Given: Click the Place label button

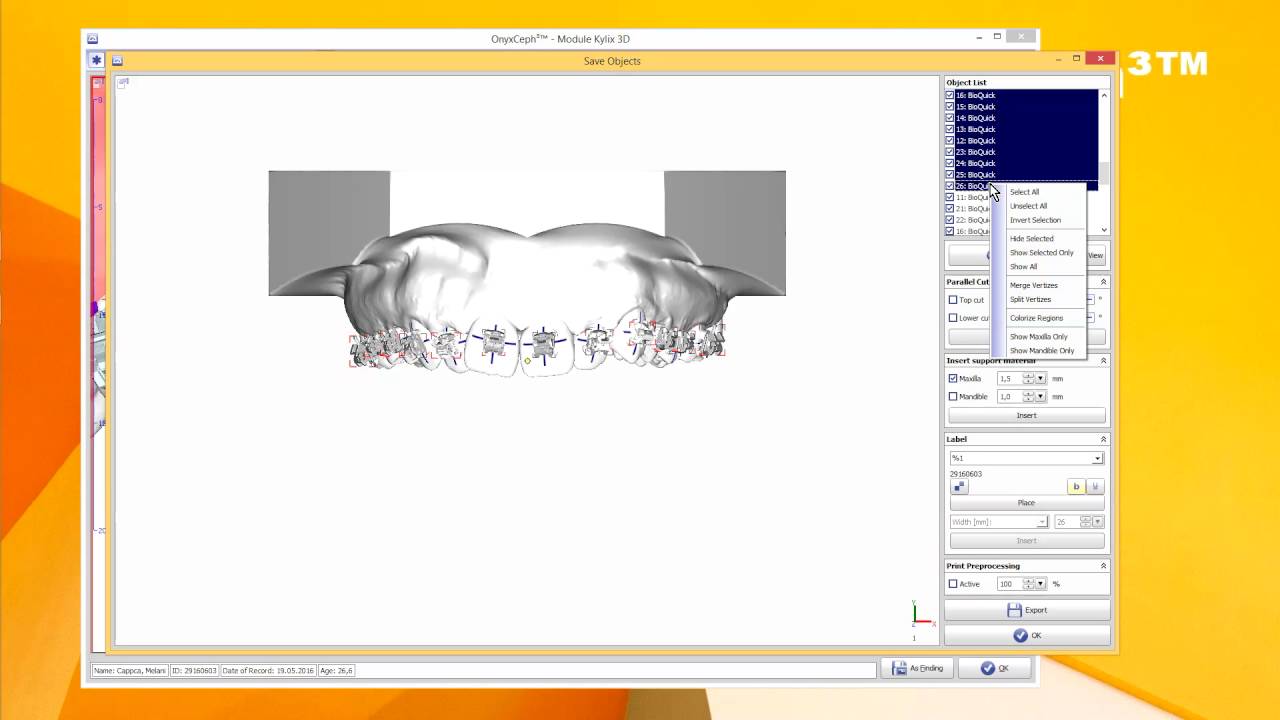Looking at the screenshot, I should click(x=1027, y=503).
